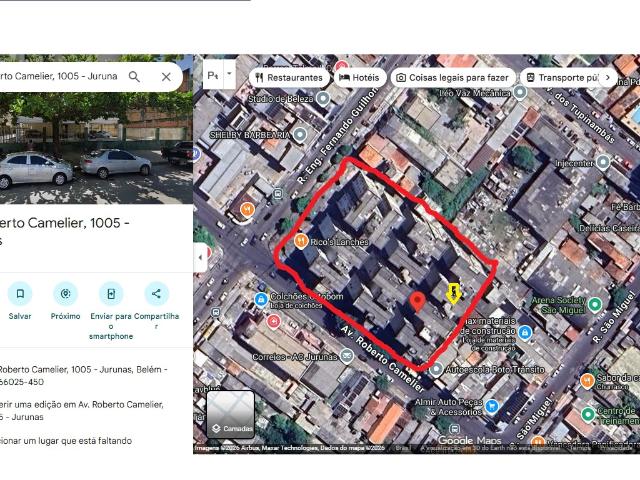Click the Studio de Beleza marker
The width and height of the screenshot is (640, 480).
pos(323,98)
